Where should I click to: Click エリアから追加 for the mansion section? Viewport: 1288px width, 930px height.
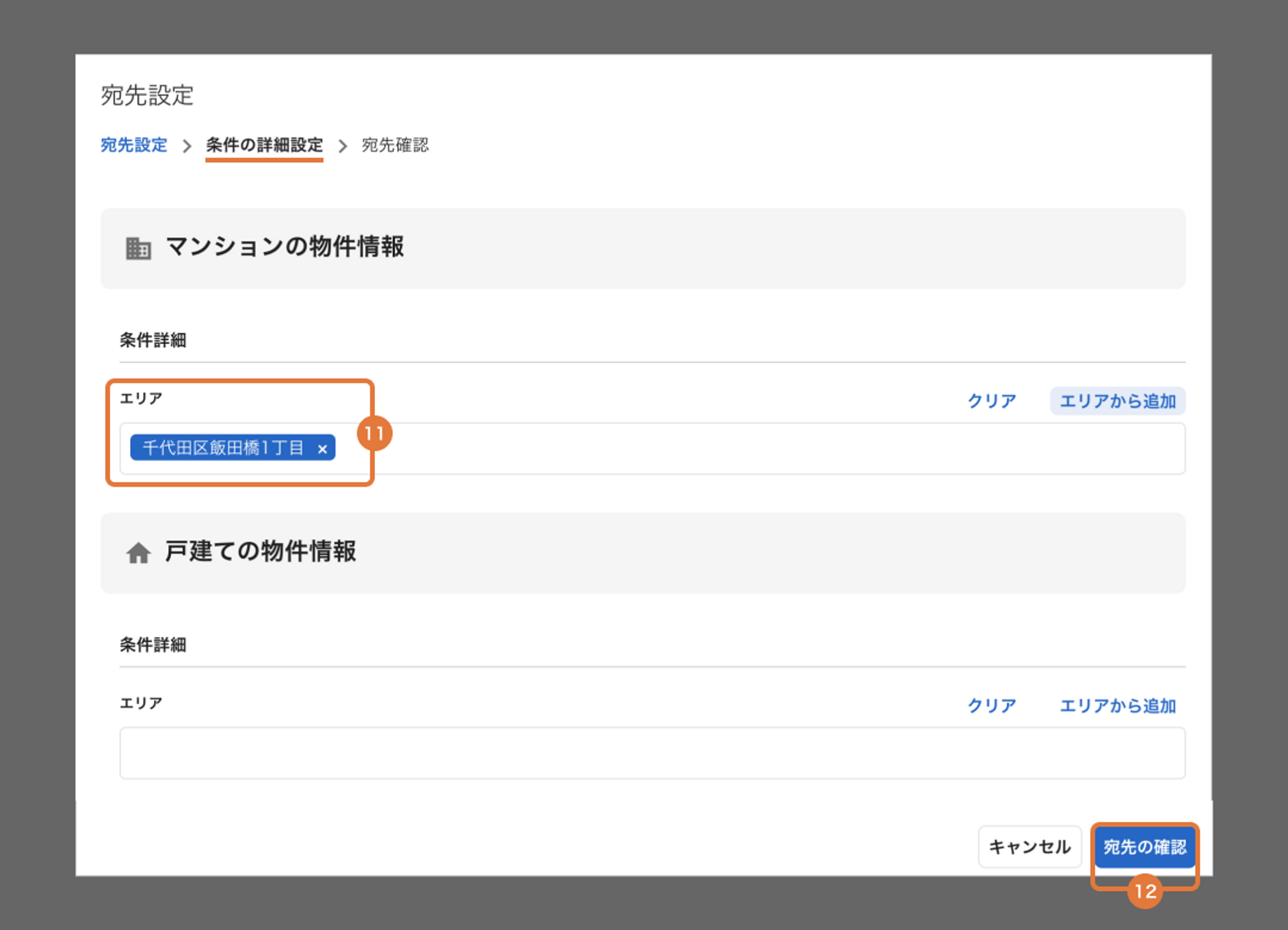[x=1118, y=401]
